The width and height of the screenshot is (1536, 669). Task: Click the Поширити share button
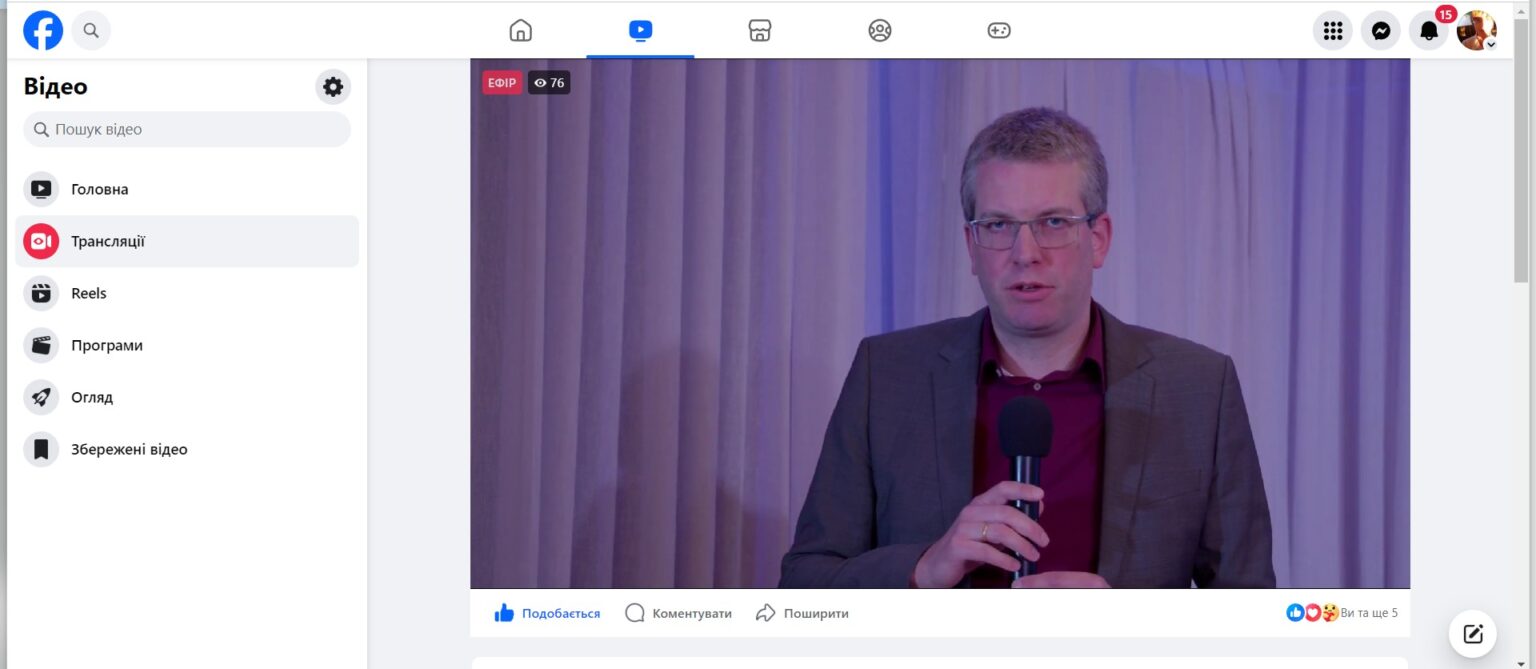click(x=802, y=613)
